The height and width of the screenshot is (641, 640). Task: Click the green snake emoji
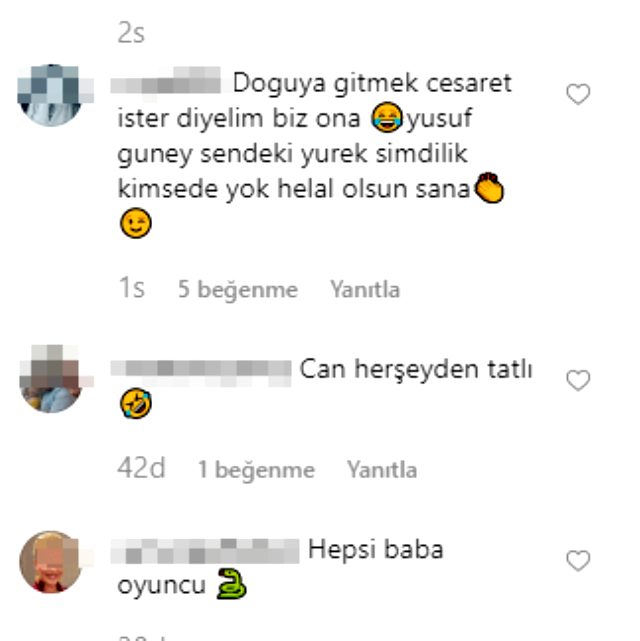point(231,584)
